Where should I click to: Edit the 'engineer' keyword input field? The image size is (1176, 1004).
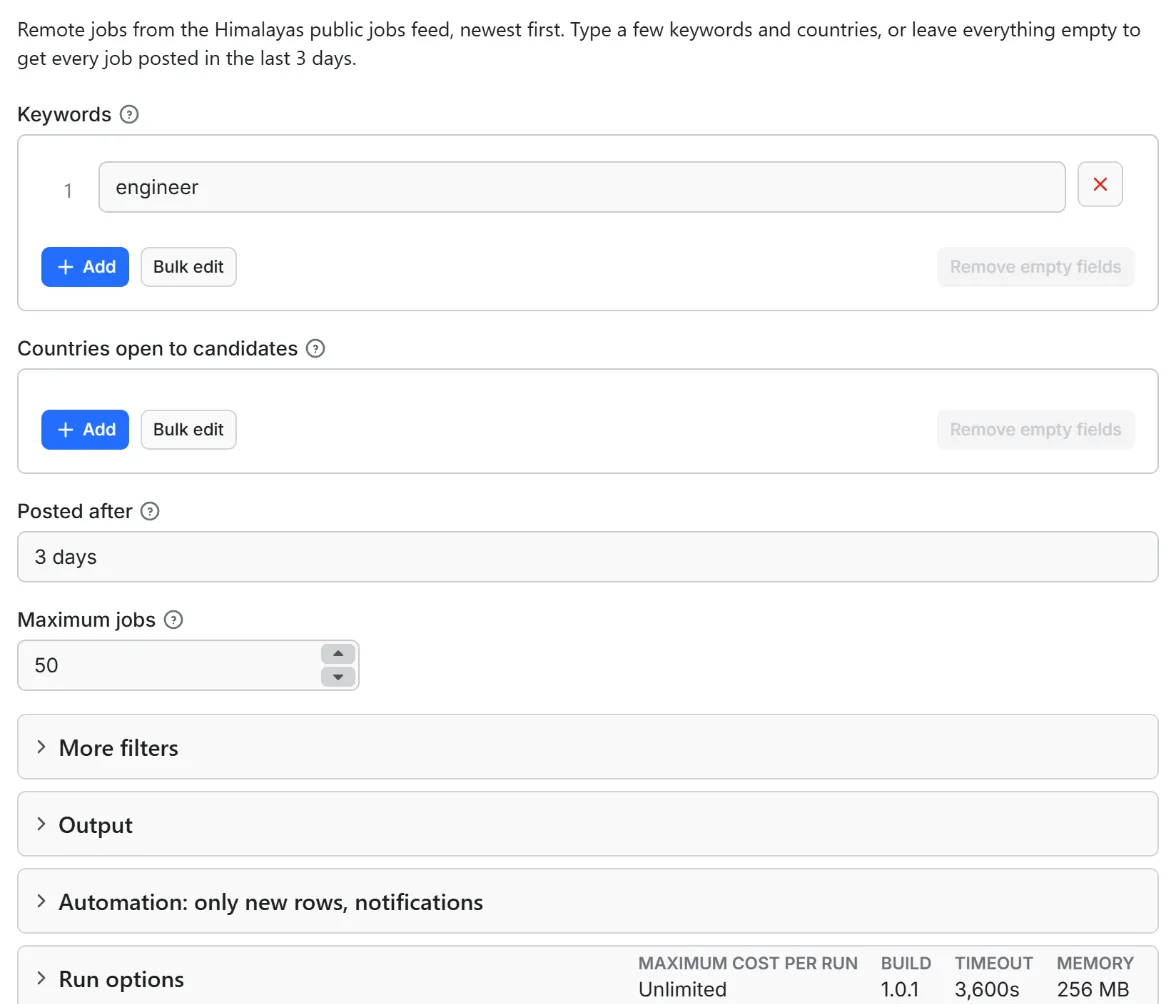tap(582, 187)
